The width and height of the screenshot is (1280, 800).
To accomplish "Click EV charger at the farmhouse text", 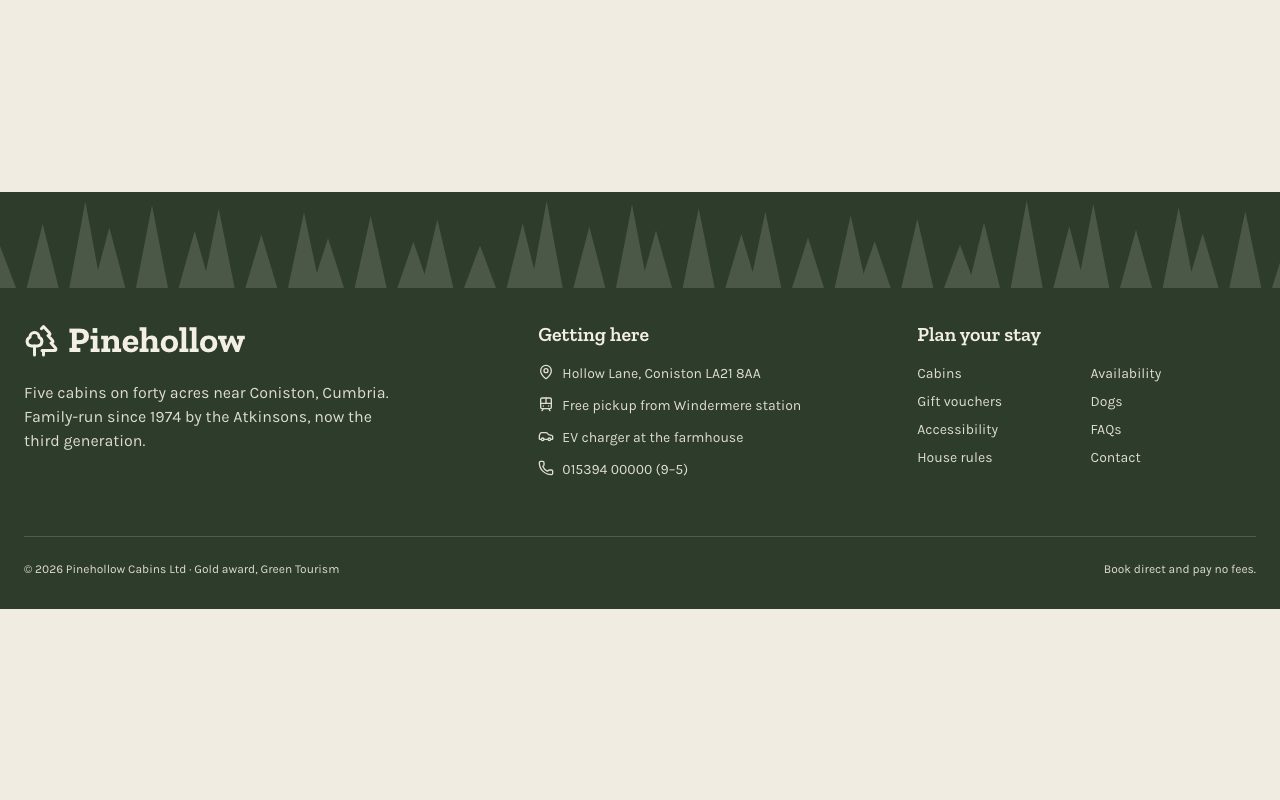I will [652, 437].
